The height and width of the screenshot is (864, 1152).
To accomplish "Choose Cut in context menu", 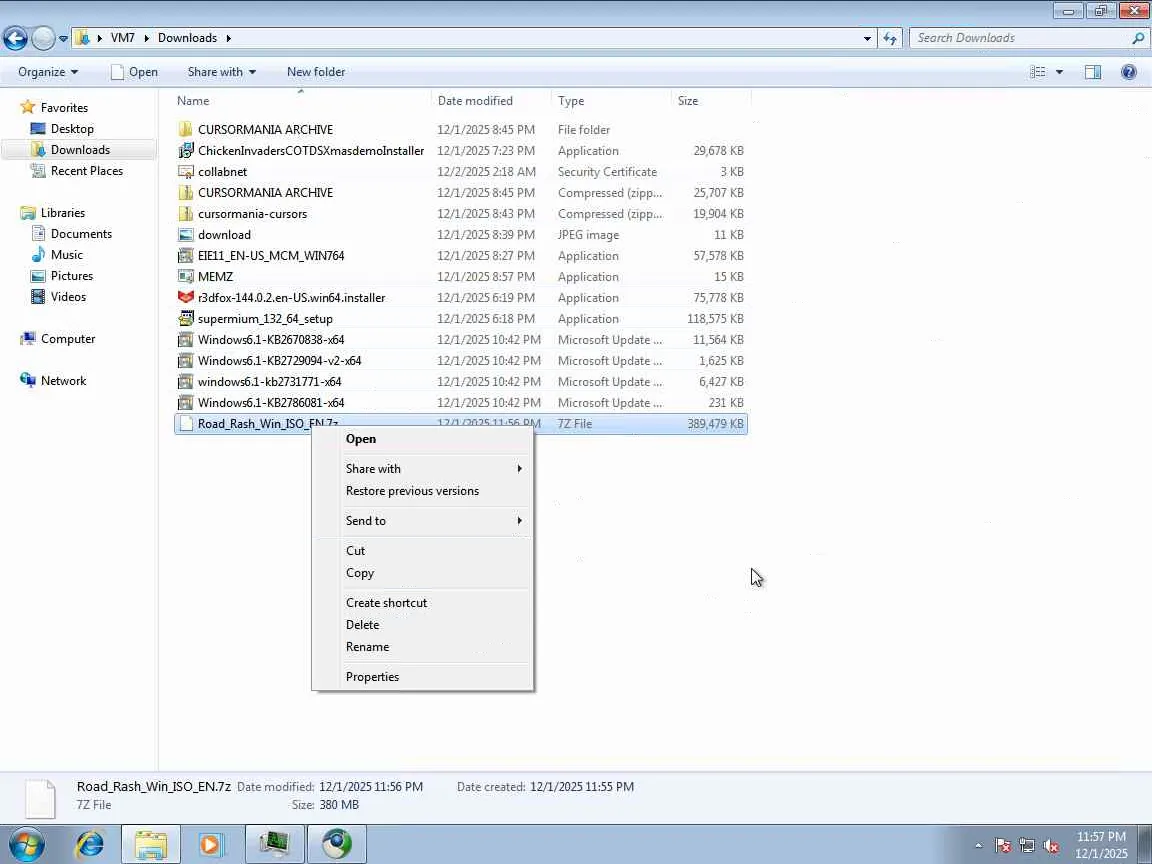I will [422, 551].
